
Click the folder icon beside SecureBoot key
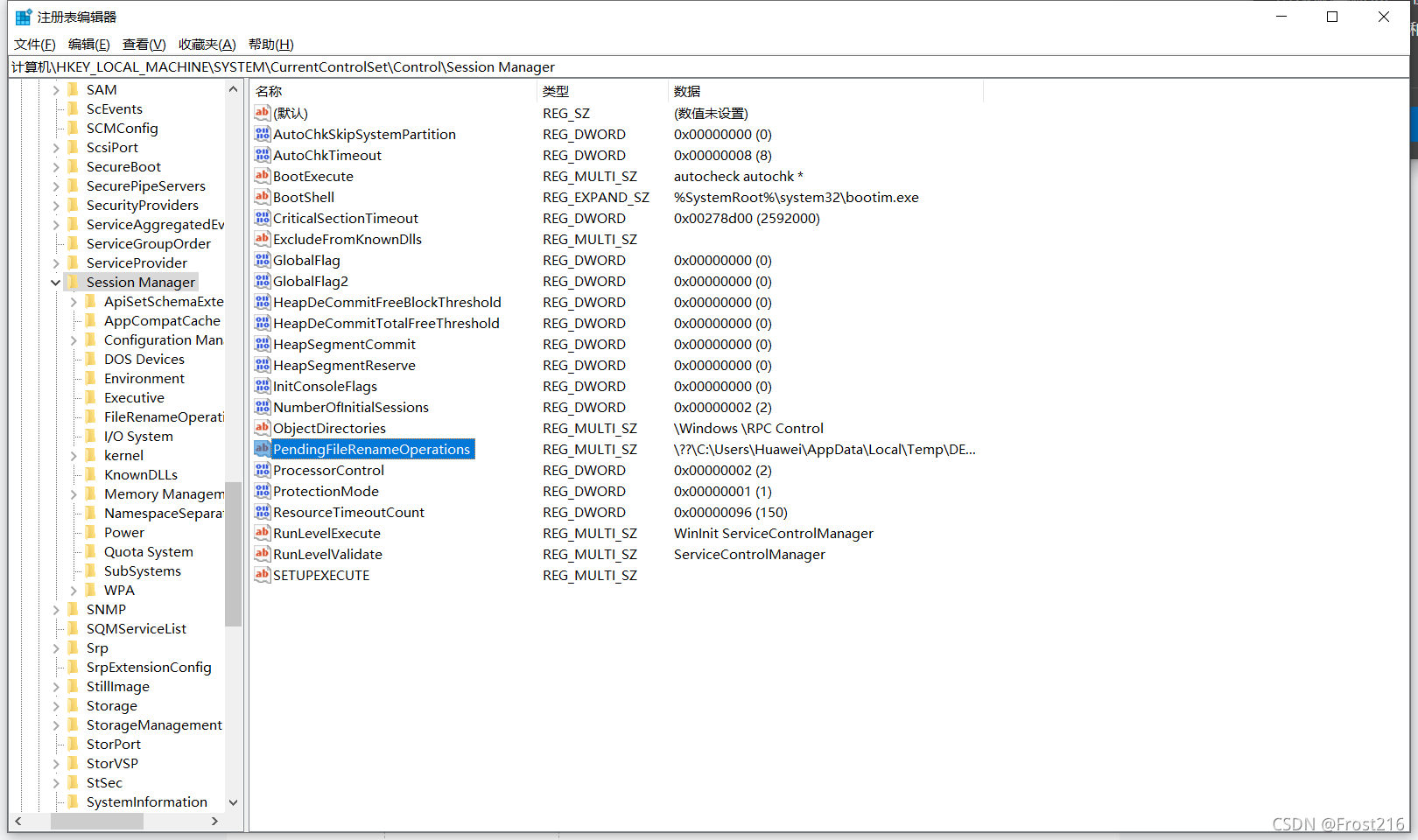click(x=74, y=166)
